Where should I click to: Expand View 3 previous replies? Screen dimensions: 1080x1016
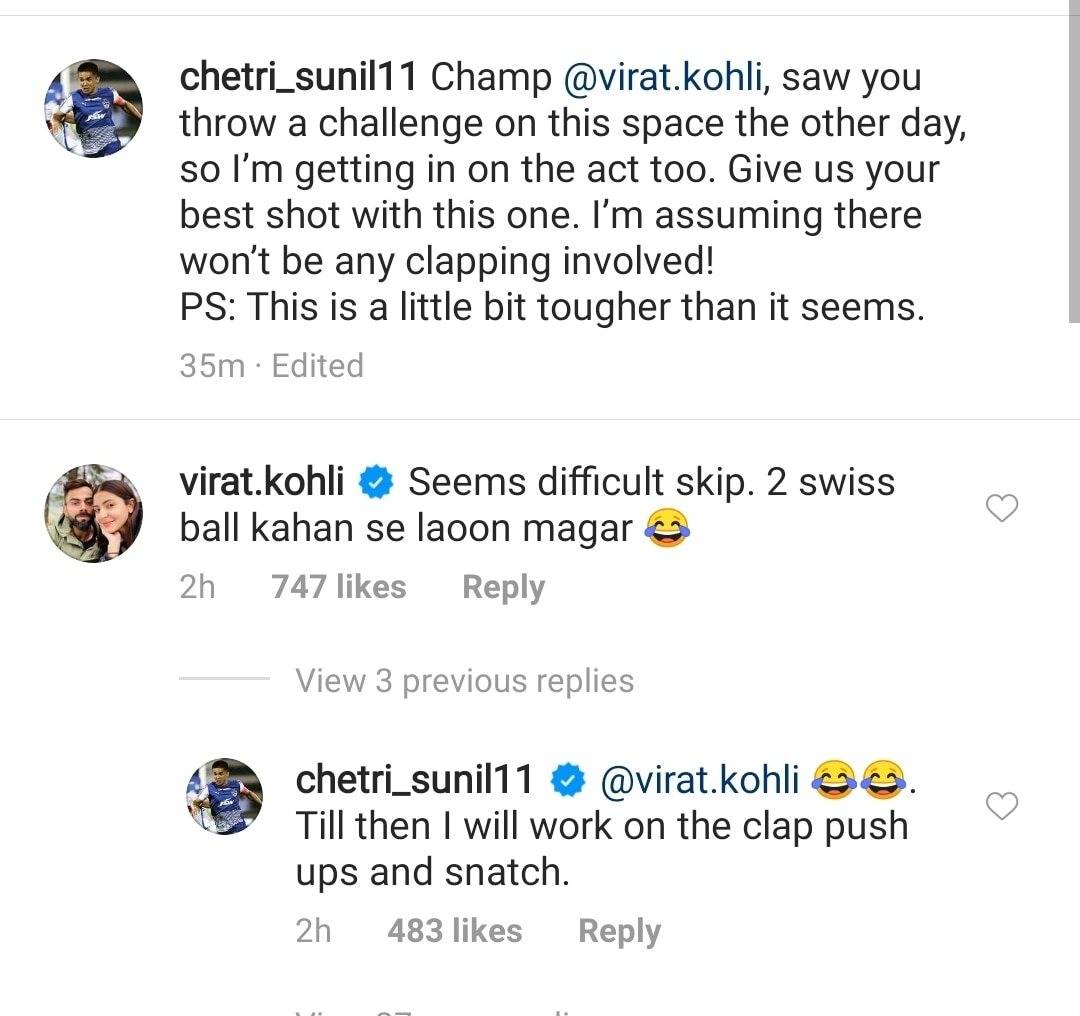click(464, 681)
